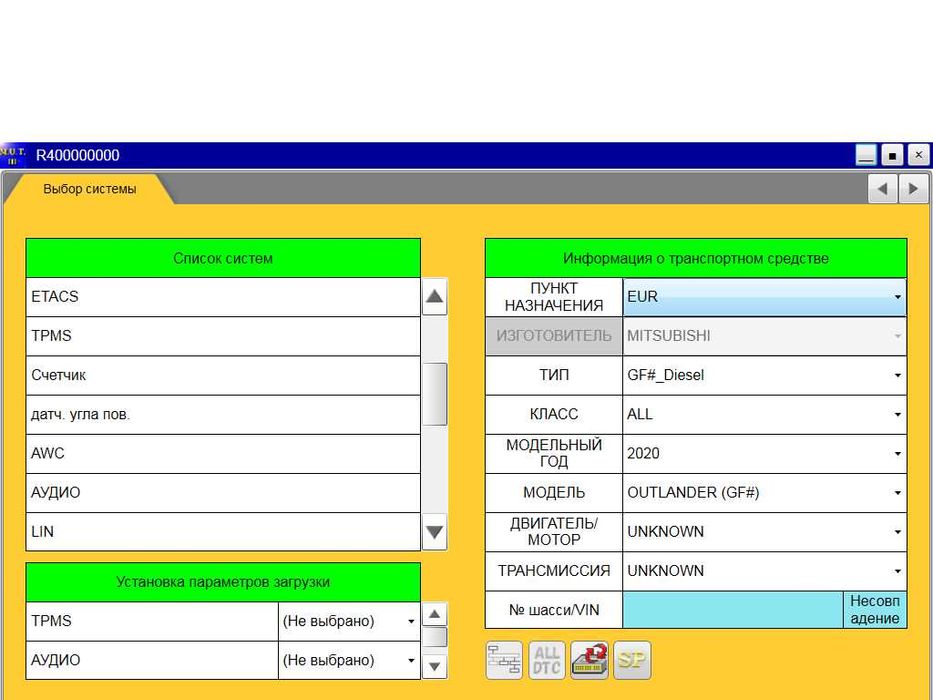The height and width of the screenshot is (700, 933).
Task: Open the ДВИГАТЕЛЬ/МОТОР dropdown showing UNKNOWN
Action: (764, 532)
